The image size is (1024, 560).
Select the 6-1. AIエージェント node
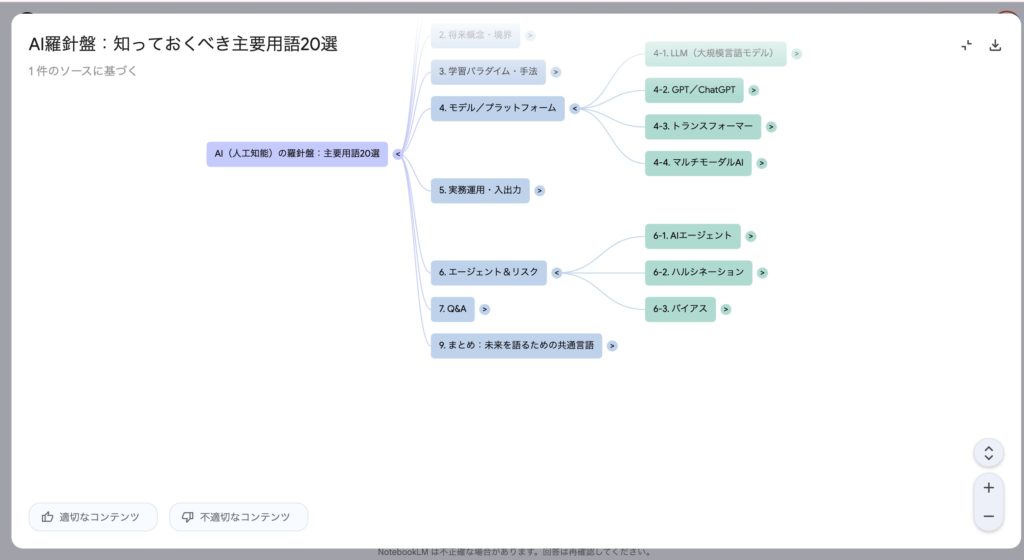pyautogui.click(x=692, y=236)
